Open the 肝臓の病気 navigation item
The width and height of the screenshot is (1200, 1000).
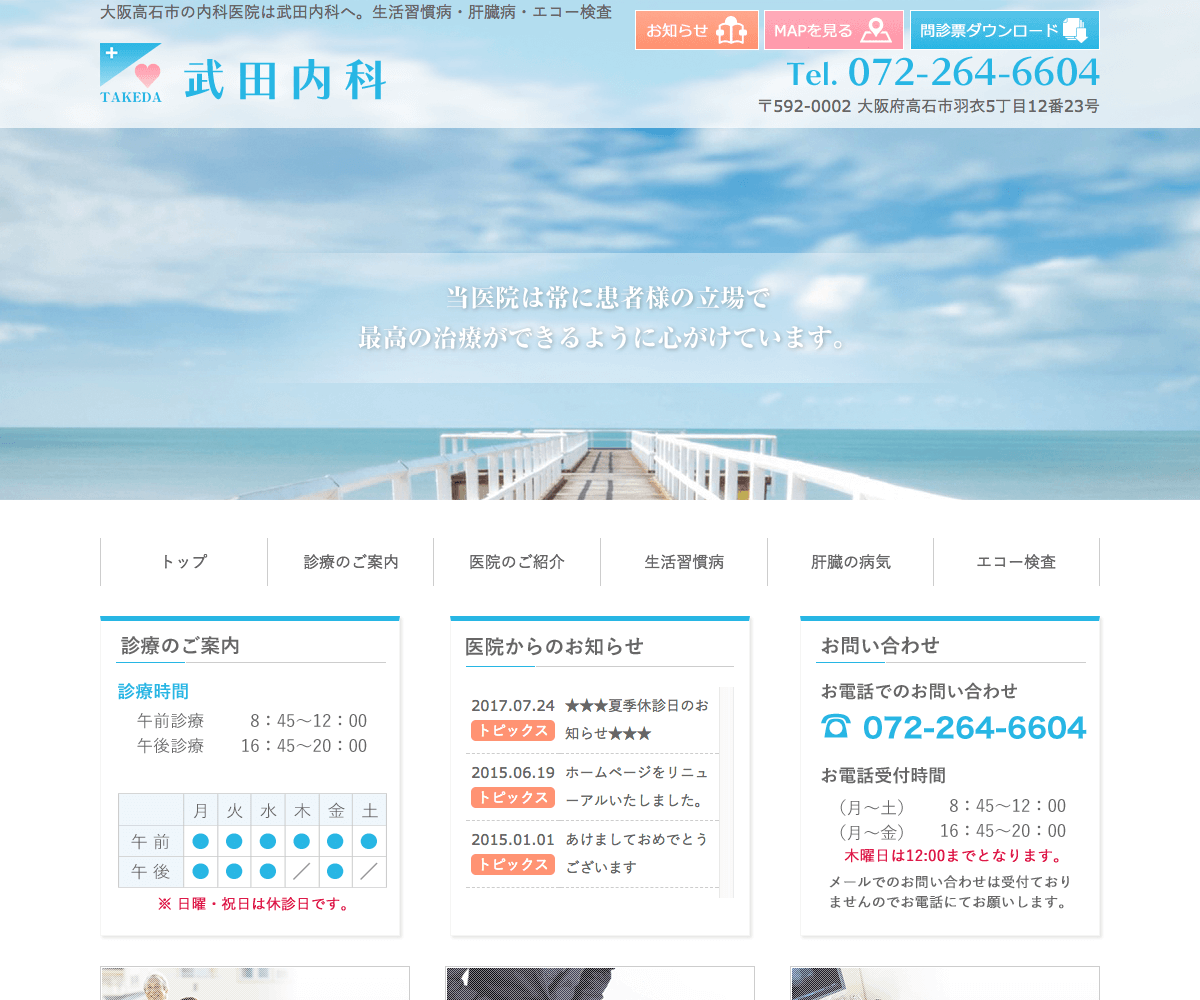coord(851,562)
